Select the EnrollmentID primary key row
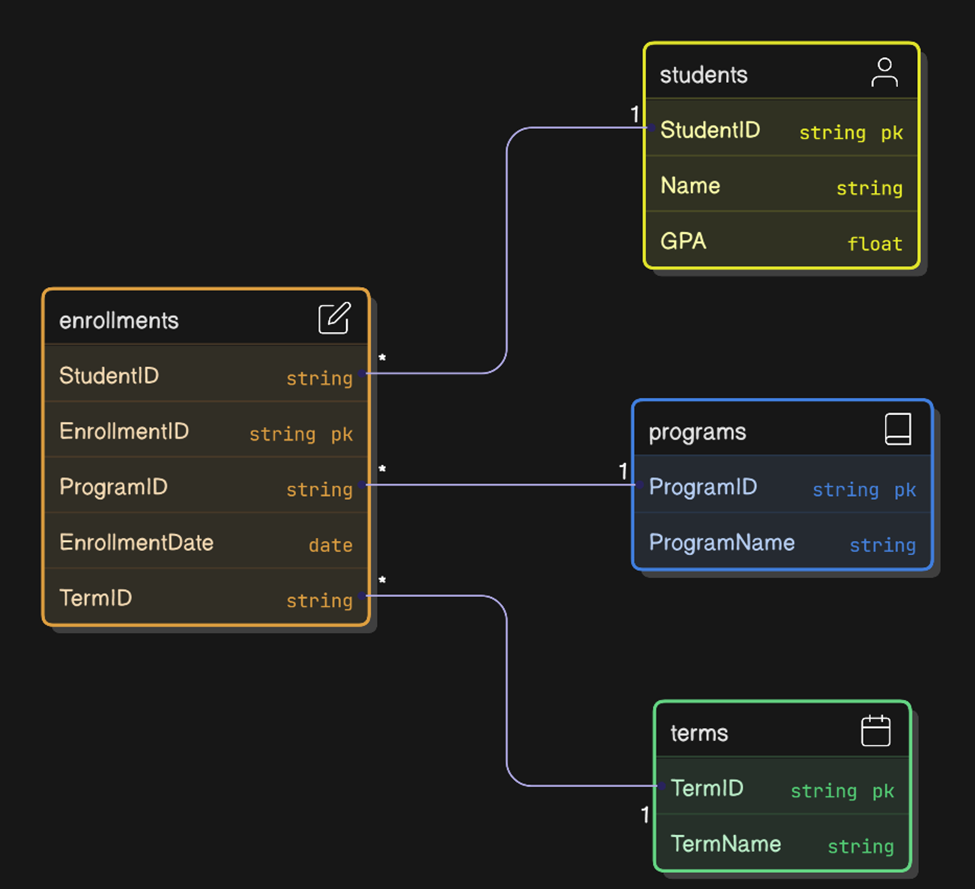Viewport: 975px width, 889px height. point(124,432)
